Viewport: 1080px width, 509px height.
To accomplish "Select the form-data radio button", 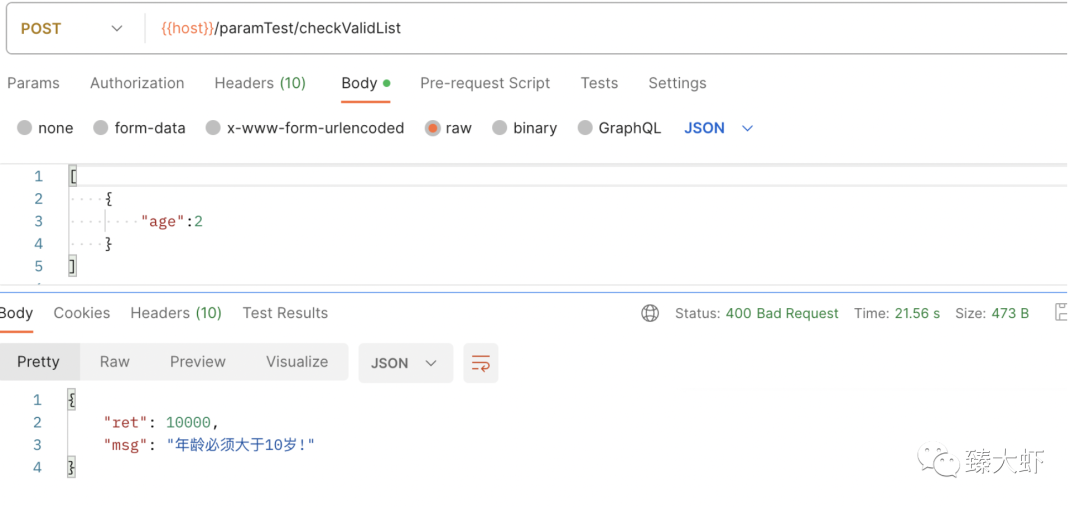I will pyautogui.click(x=101, y=128).
